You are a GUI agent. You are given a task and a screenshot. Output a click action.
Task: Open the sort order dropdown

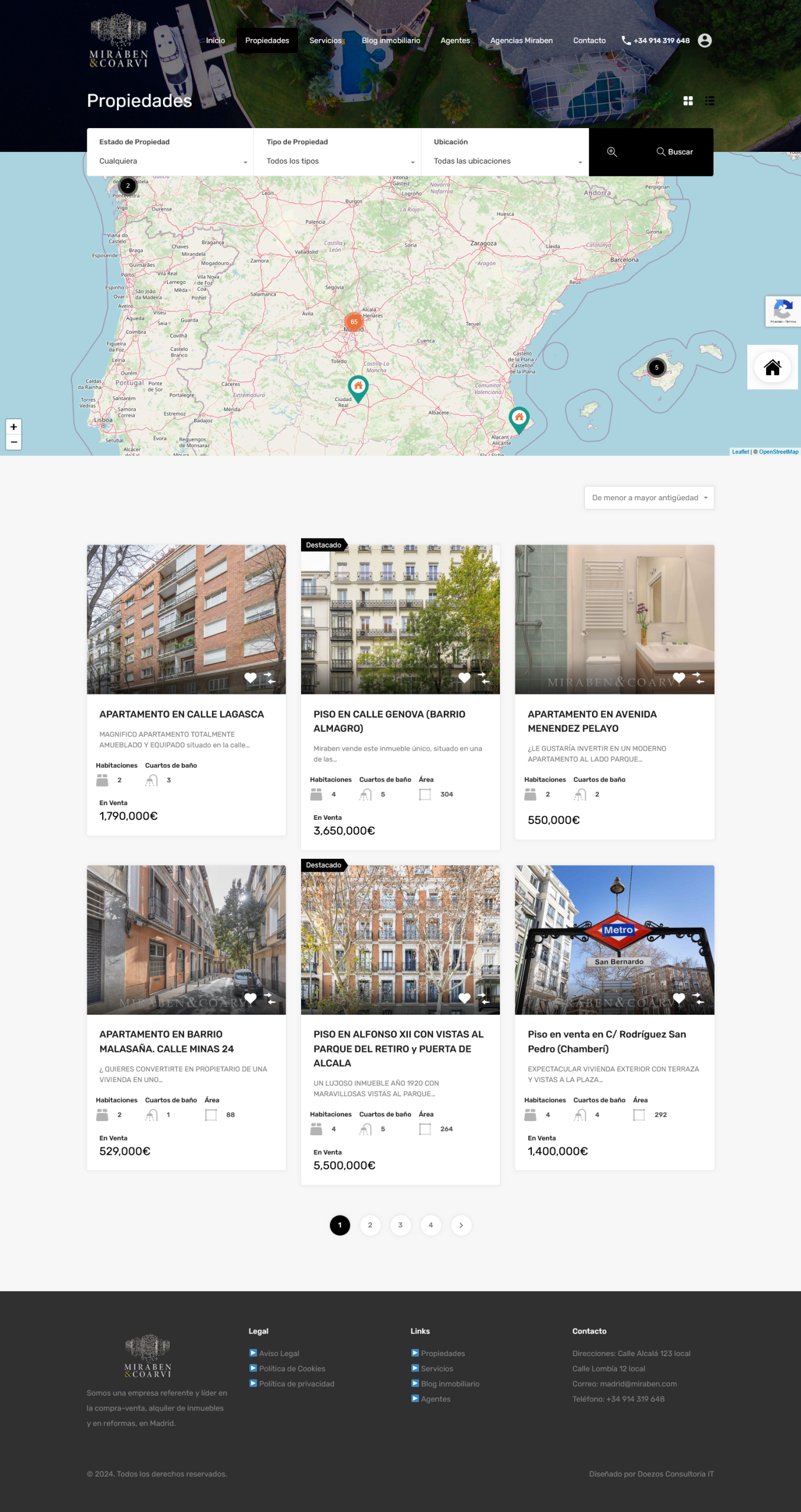(649, 498)
